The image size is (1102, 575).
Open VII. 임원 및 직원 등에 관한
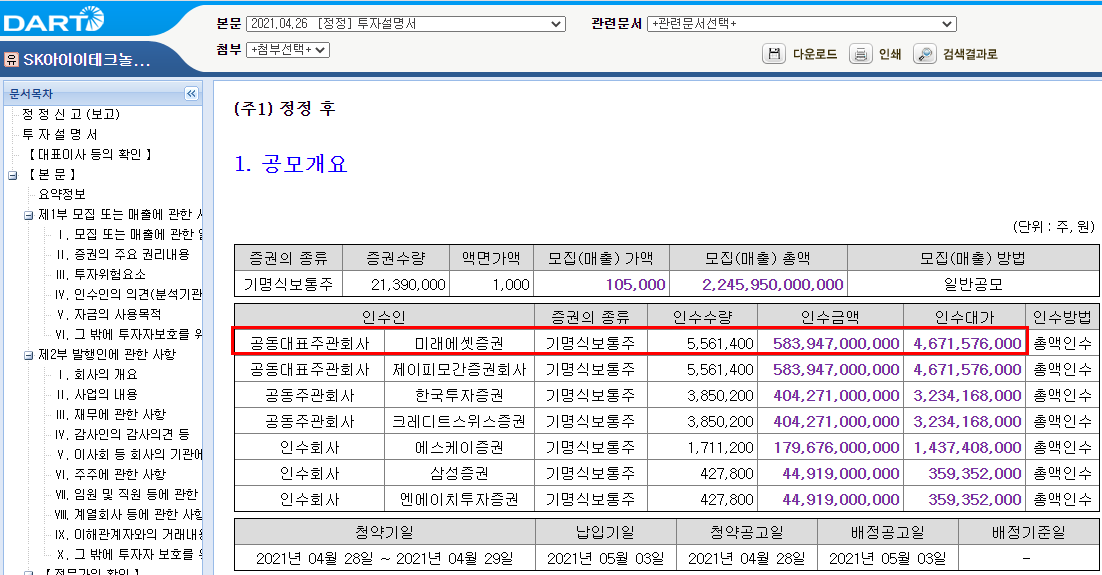[x=127, y=494]
